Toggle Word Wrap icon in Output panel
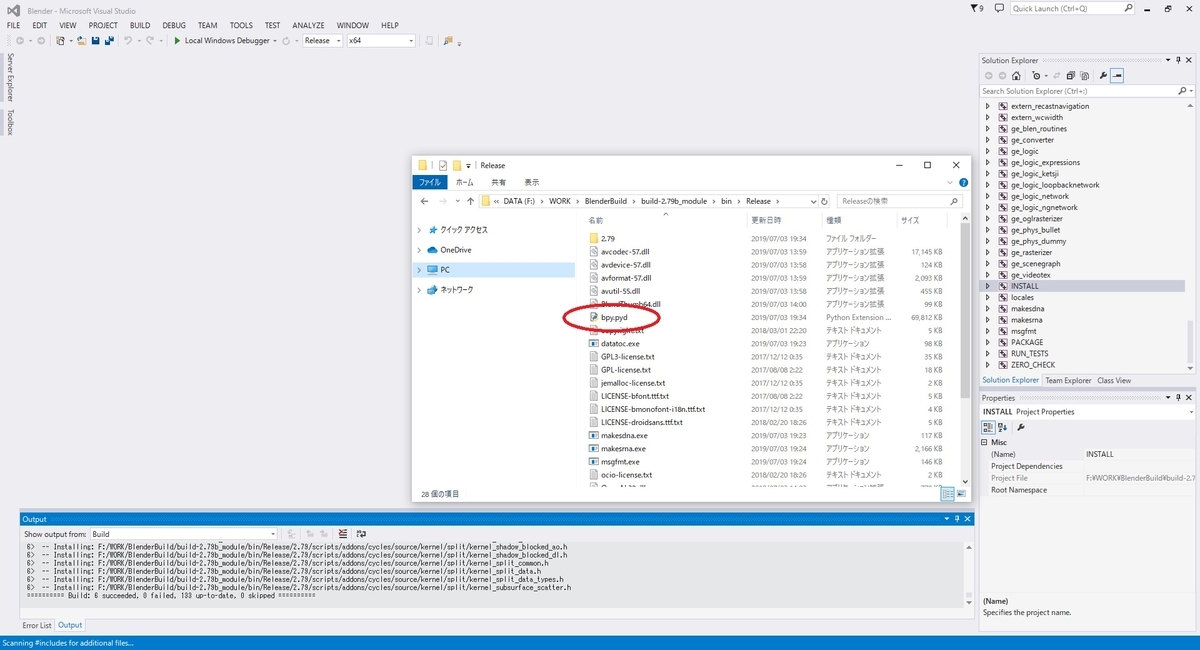The image size is (1200, 650). click(361, 534)
